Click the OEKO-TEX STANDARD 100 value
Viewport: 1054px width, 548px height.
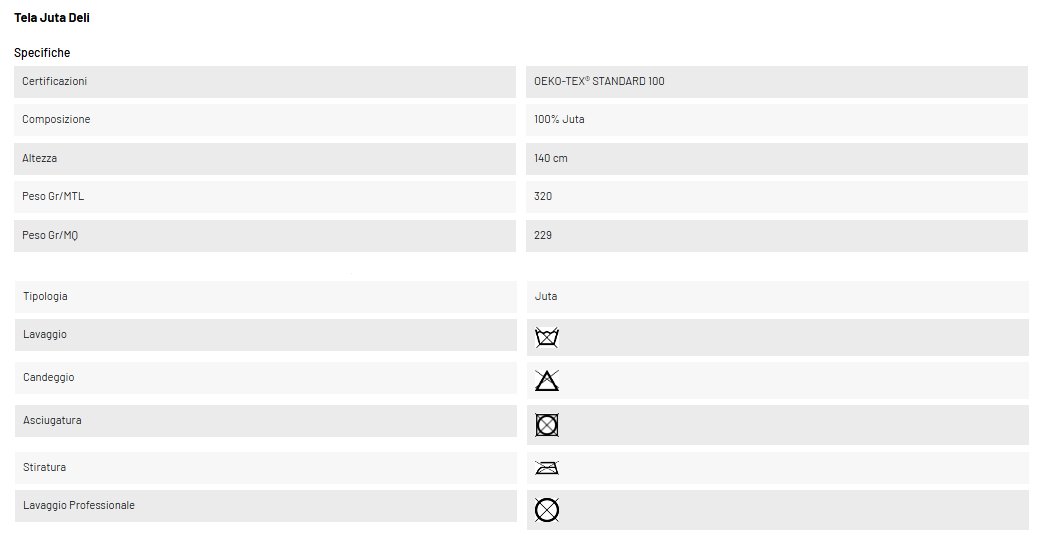tap(599, 81)
